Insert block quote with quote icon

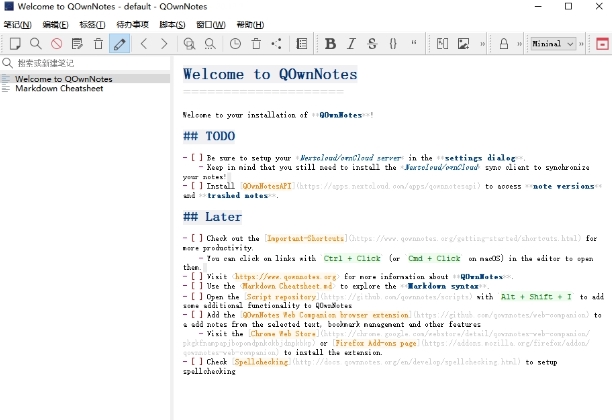pyautogui.click(x=414, y=43)
